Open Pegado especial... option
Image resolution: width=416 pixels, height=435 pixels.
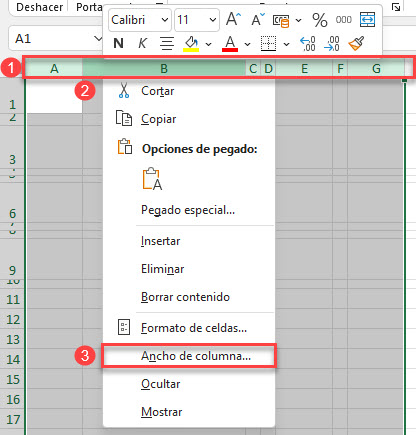pos(188,210)
